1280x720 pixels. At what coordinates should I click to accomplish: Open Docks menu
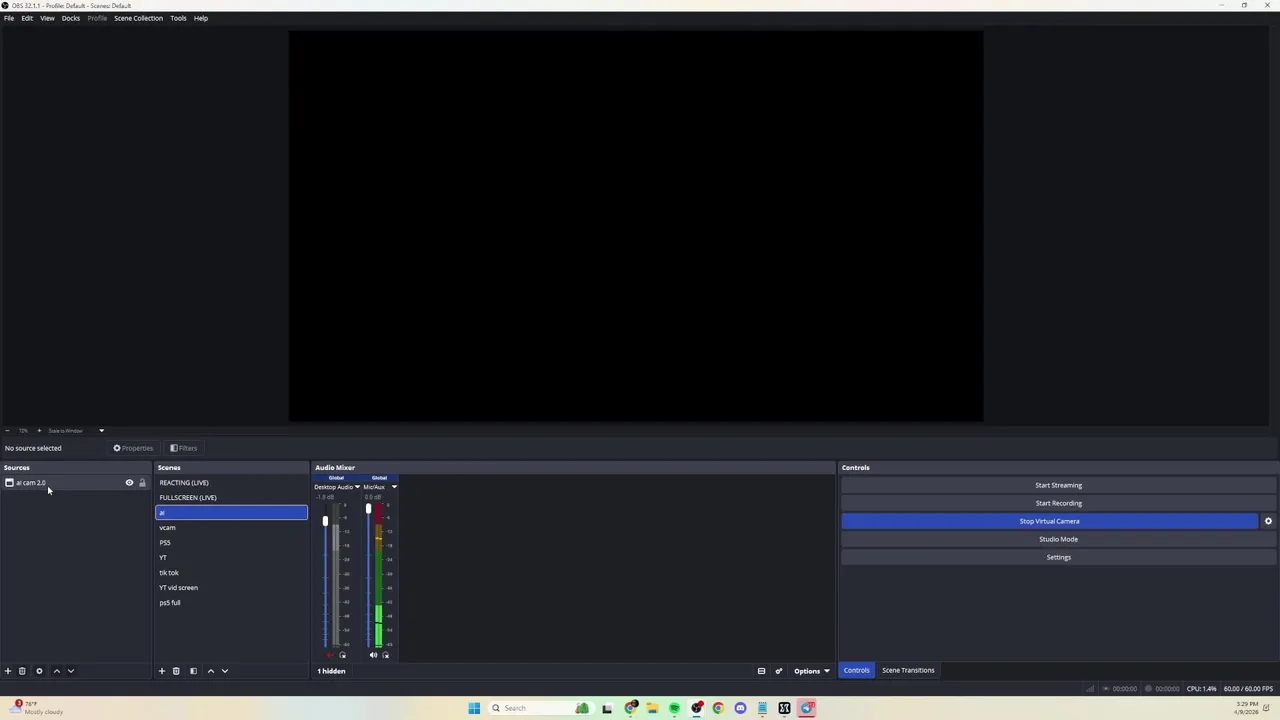[x=71, y=18]
